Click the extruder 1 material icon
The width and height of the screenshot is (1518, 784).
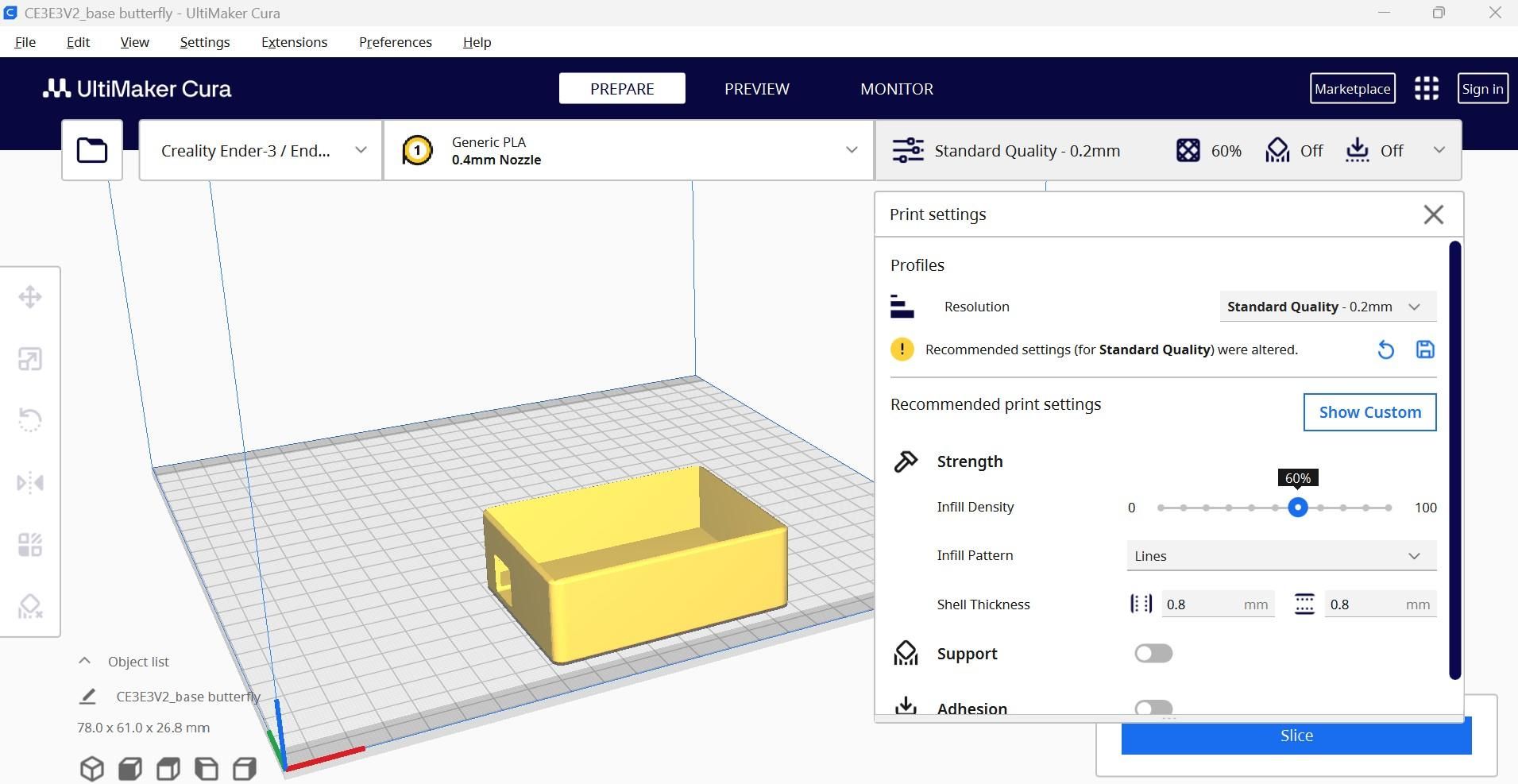418,150
